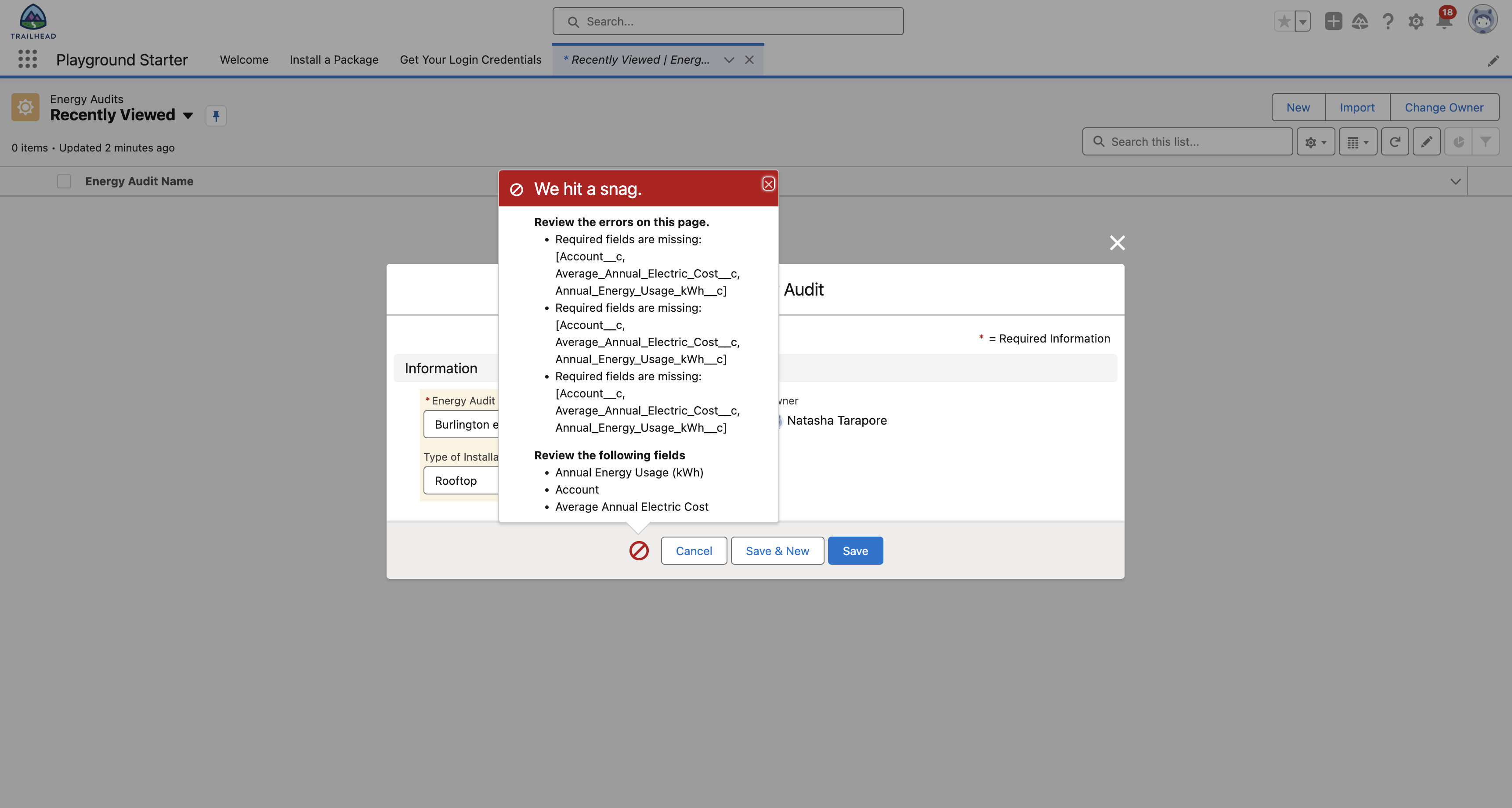Click the notifications bell icon
Screen dimensions: 1512x808
[1443, 22]
